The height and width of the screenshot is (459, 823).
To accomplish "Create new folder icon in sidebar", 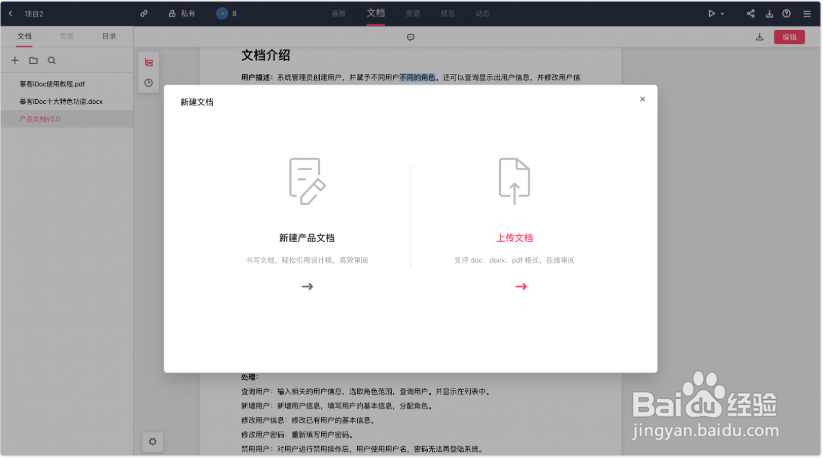I will pyautogui.click(x=33, y=60).
